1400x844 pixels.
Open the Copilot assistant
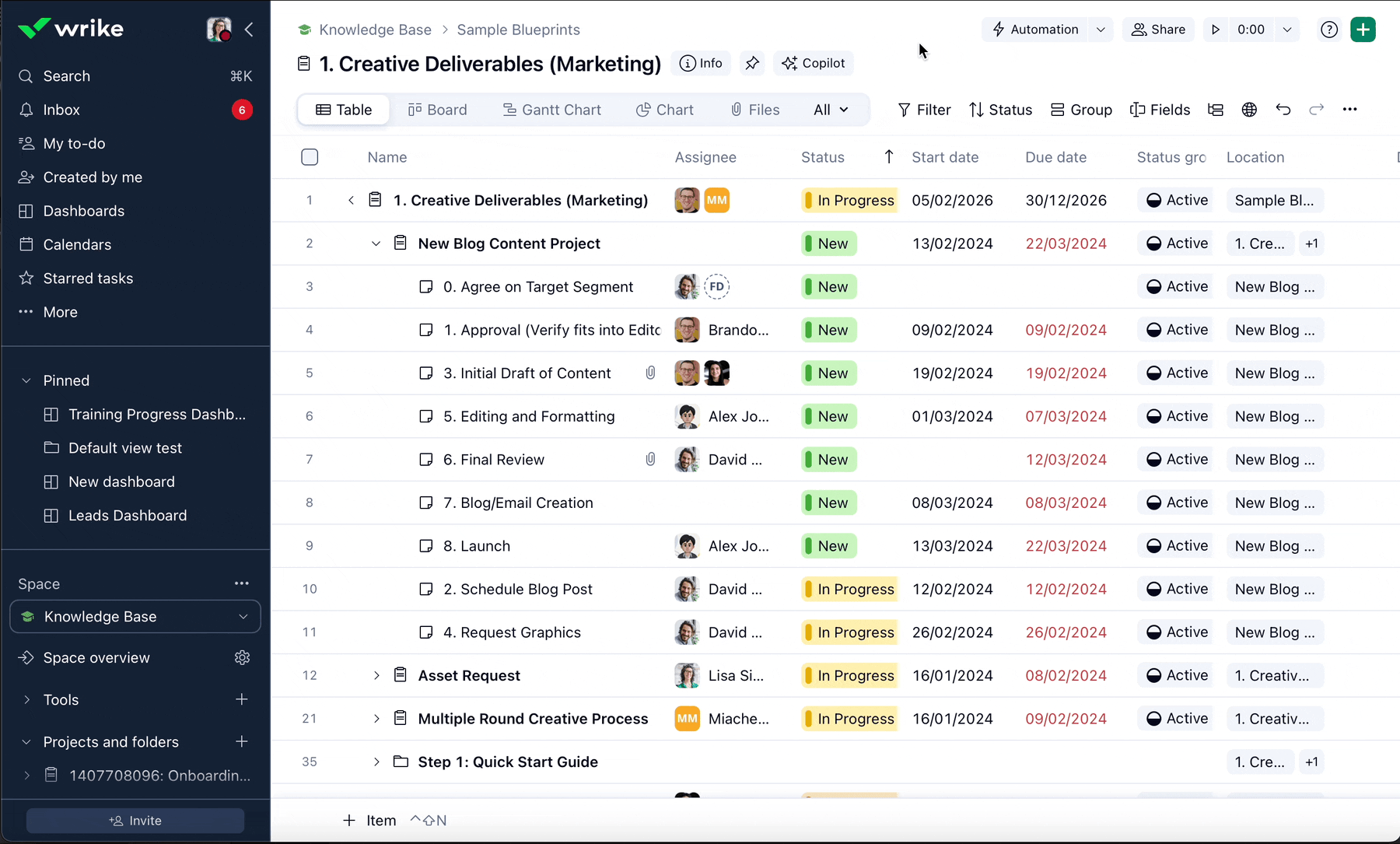tap(814, 64)
